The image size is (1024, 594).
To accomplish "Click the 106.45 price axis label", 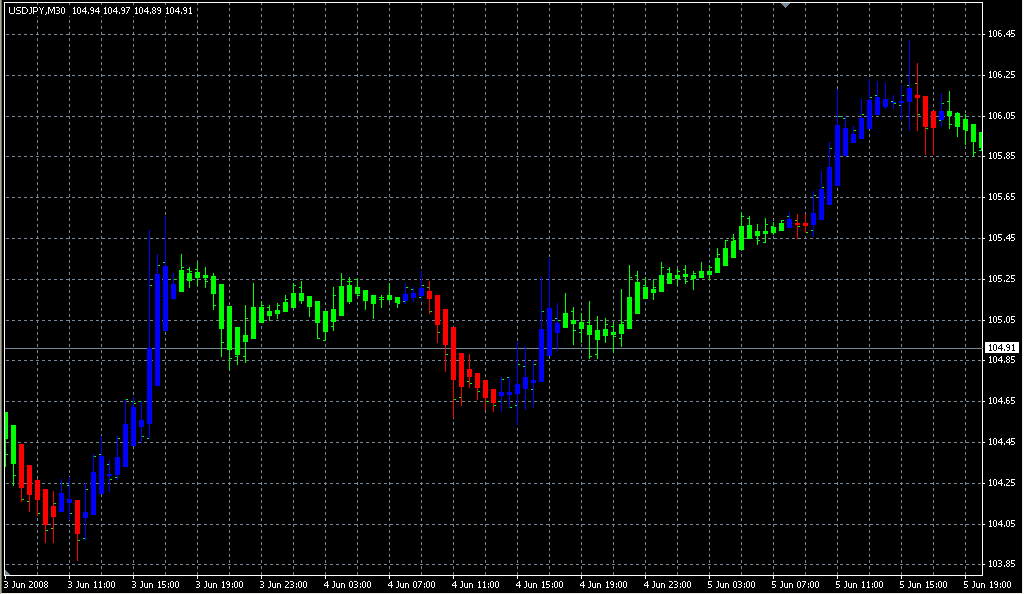I will (1002, 34).
